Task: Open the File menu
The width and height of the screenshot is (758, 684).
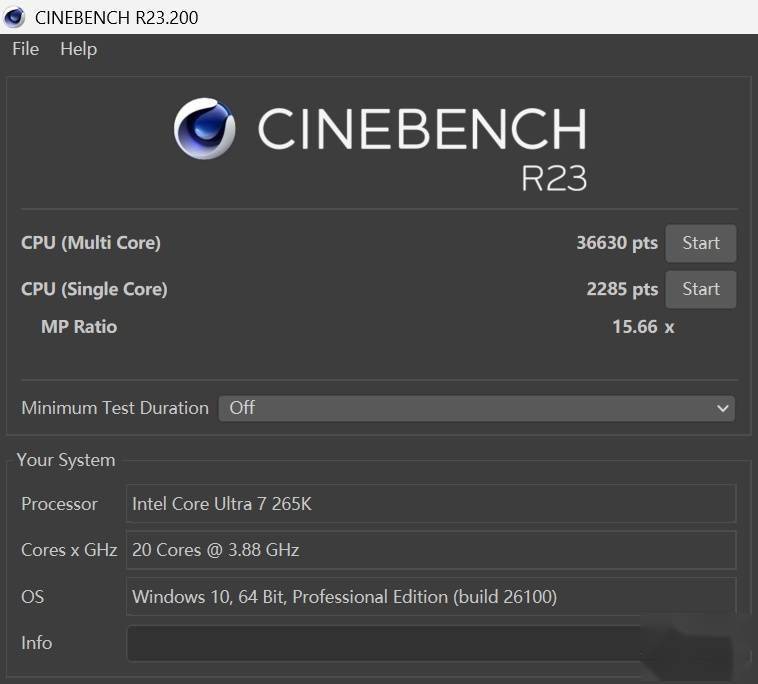Action: click(26, 49)
